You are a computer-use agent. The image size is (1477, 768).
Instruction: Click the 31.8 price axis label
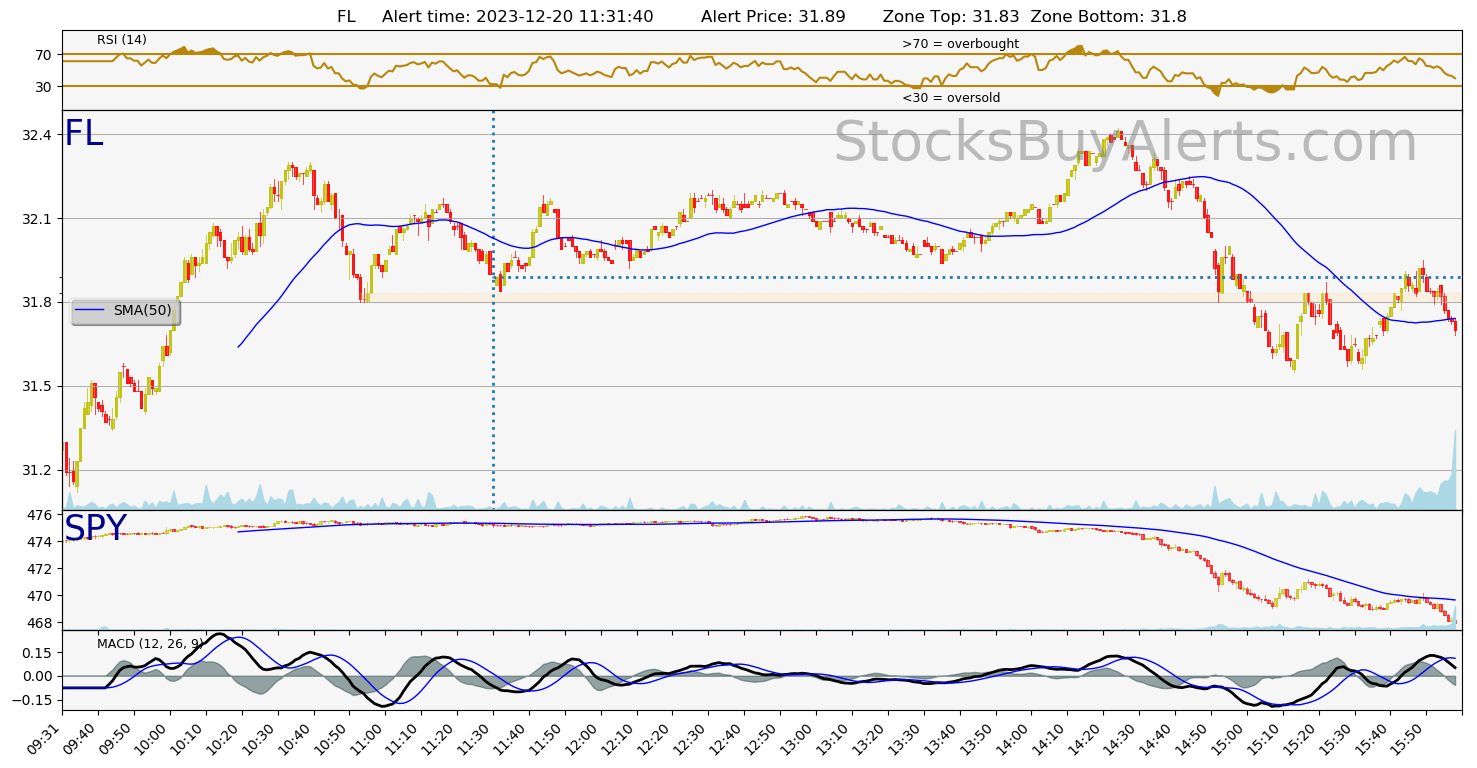coord(37,302)
